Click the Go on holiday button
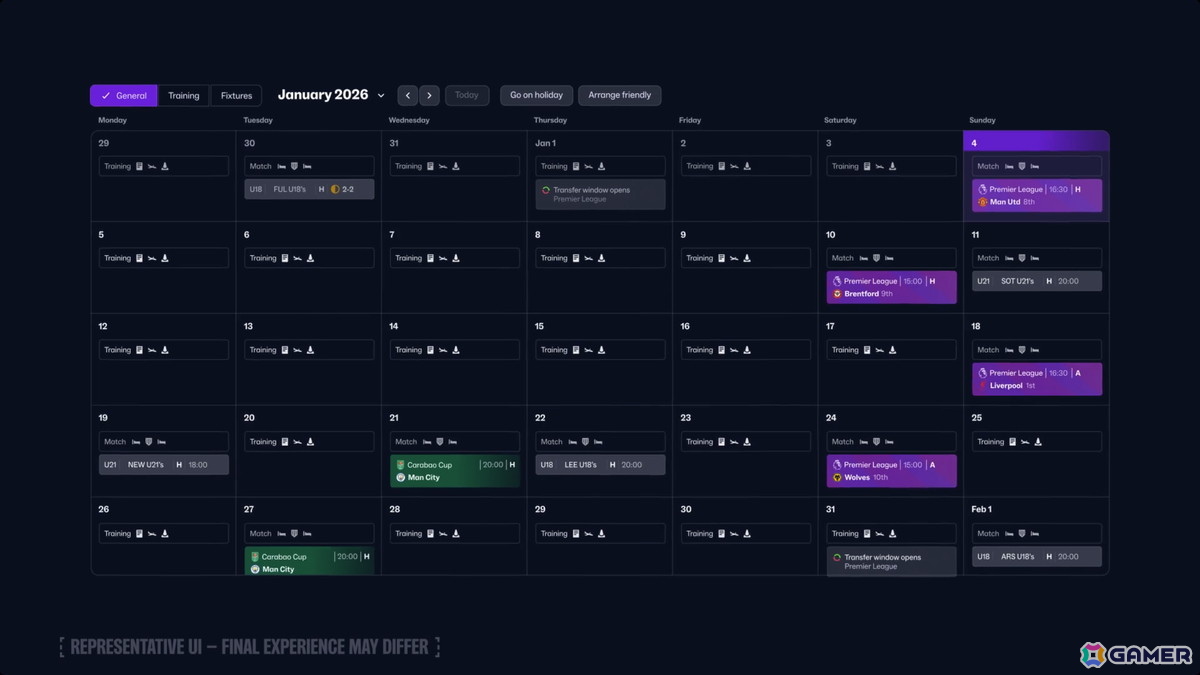1200x675 pixels. (536, 96)
